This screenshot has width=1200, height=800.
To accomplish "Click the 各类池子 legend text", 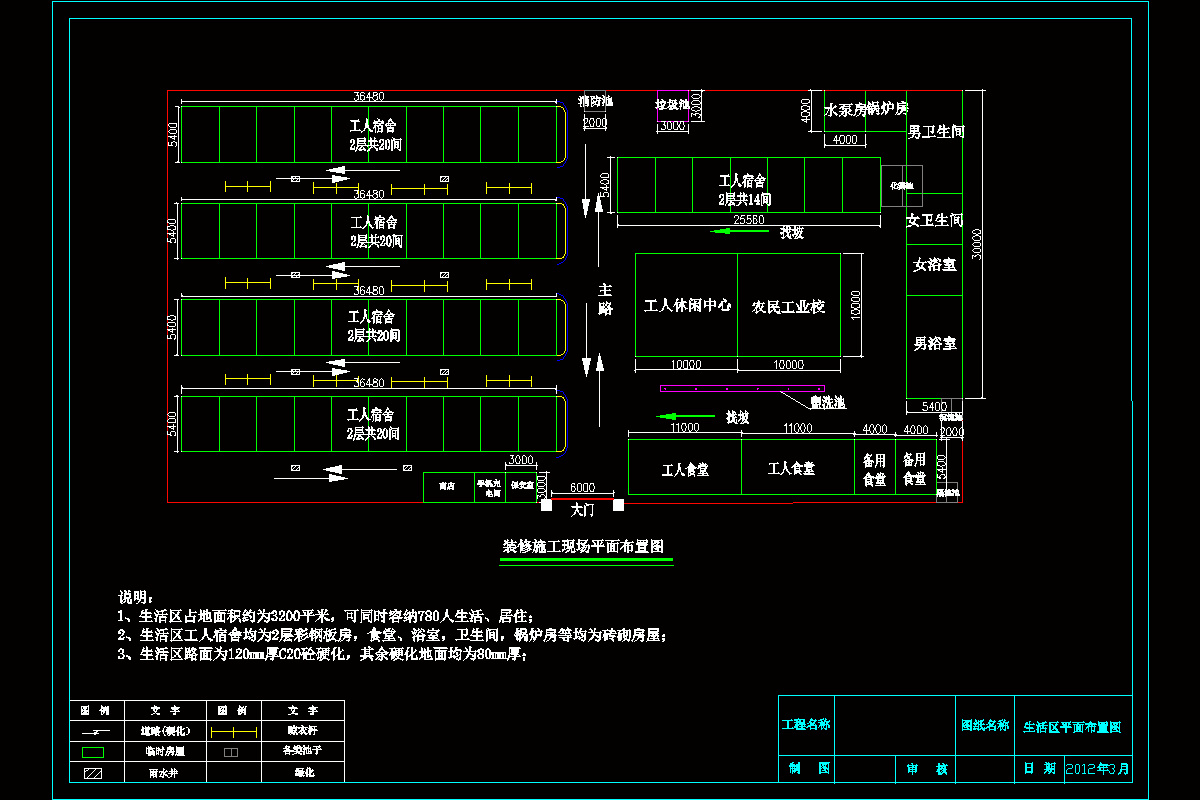I will (302, 750).
